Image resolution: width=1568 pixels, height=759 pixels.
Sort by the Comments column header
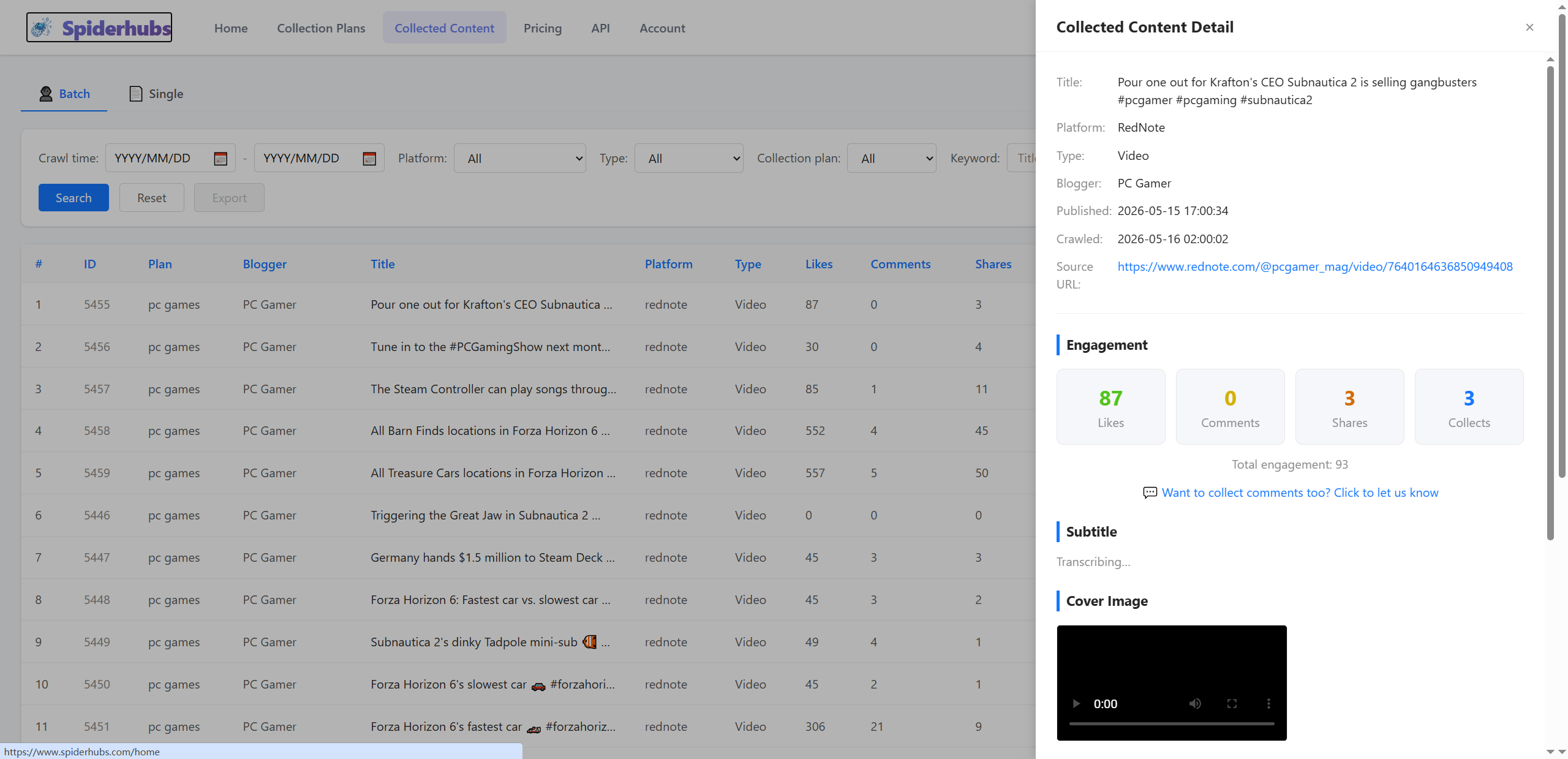tap(900, 264)
